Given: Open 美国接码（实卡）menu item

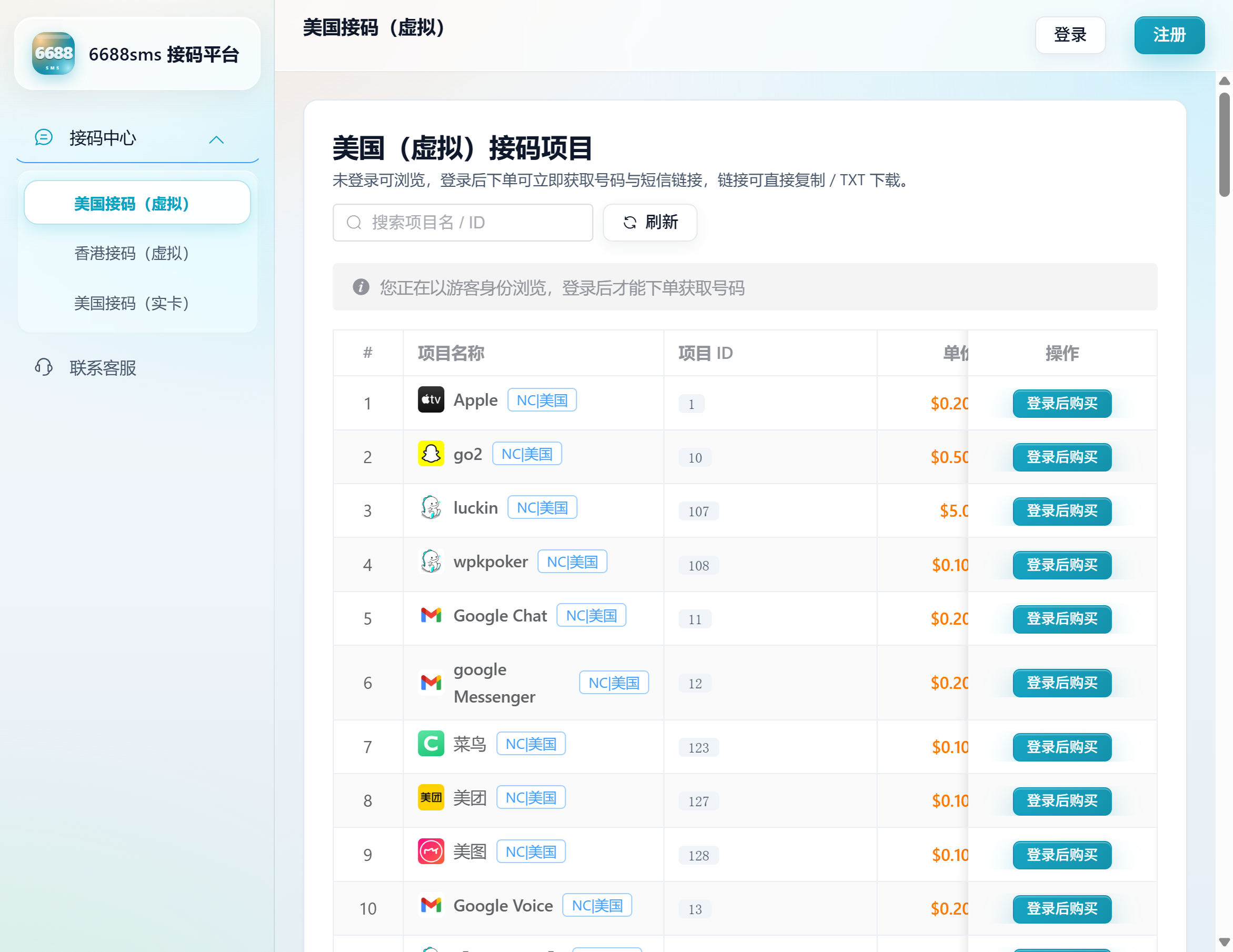Looking at the screenshot, I should [x=137, y=303].
